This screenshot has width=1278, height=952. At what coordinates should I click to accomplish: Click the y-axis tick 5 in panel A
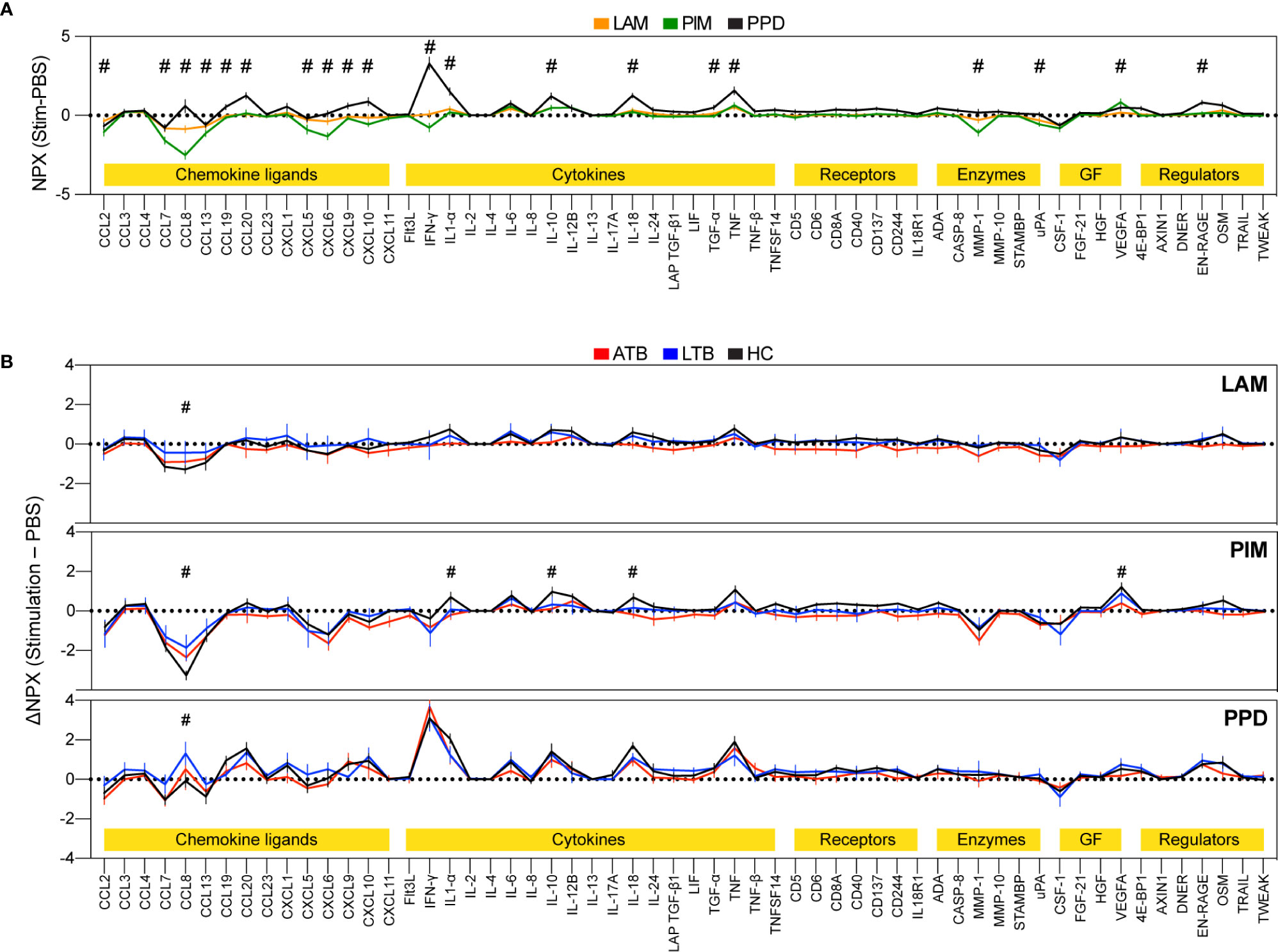[66, 36]
